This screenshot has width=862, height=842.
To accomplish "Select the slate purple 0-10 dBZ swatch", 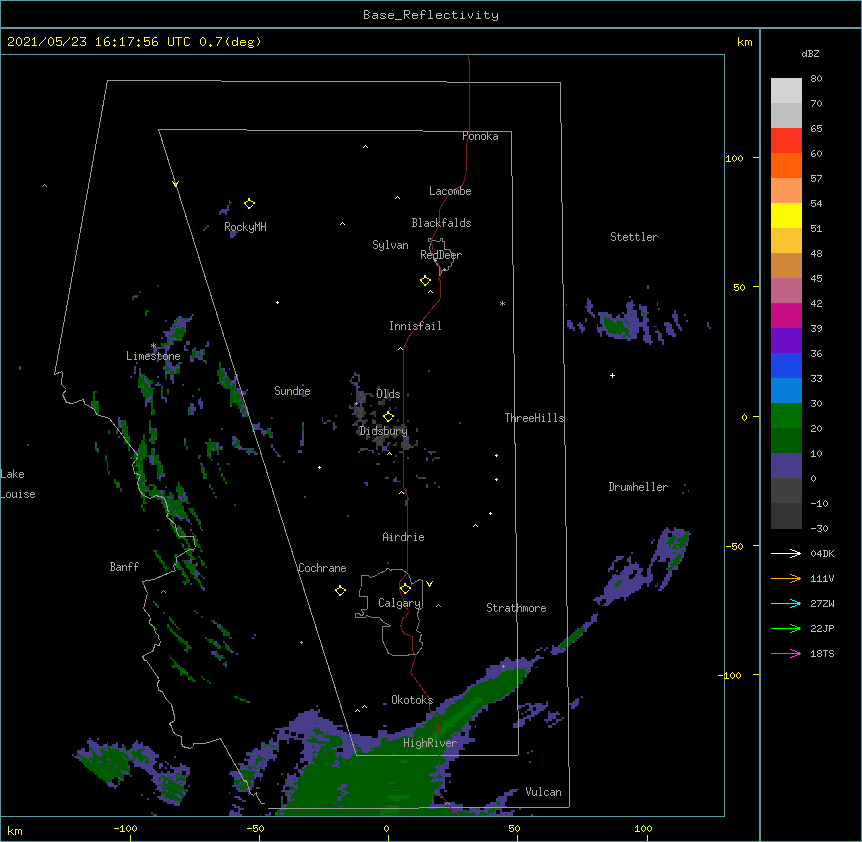I will coord(786,466).
